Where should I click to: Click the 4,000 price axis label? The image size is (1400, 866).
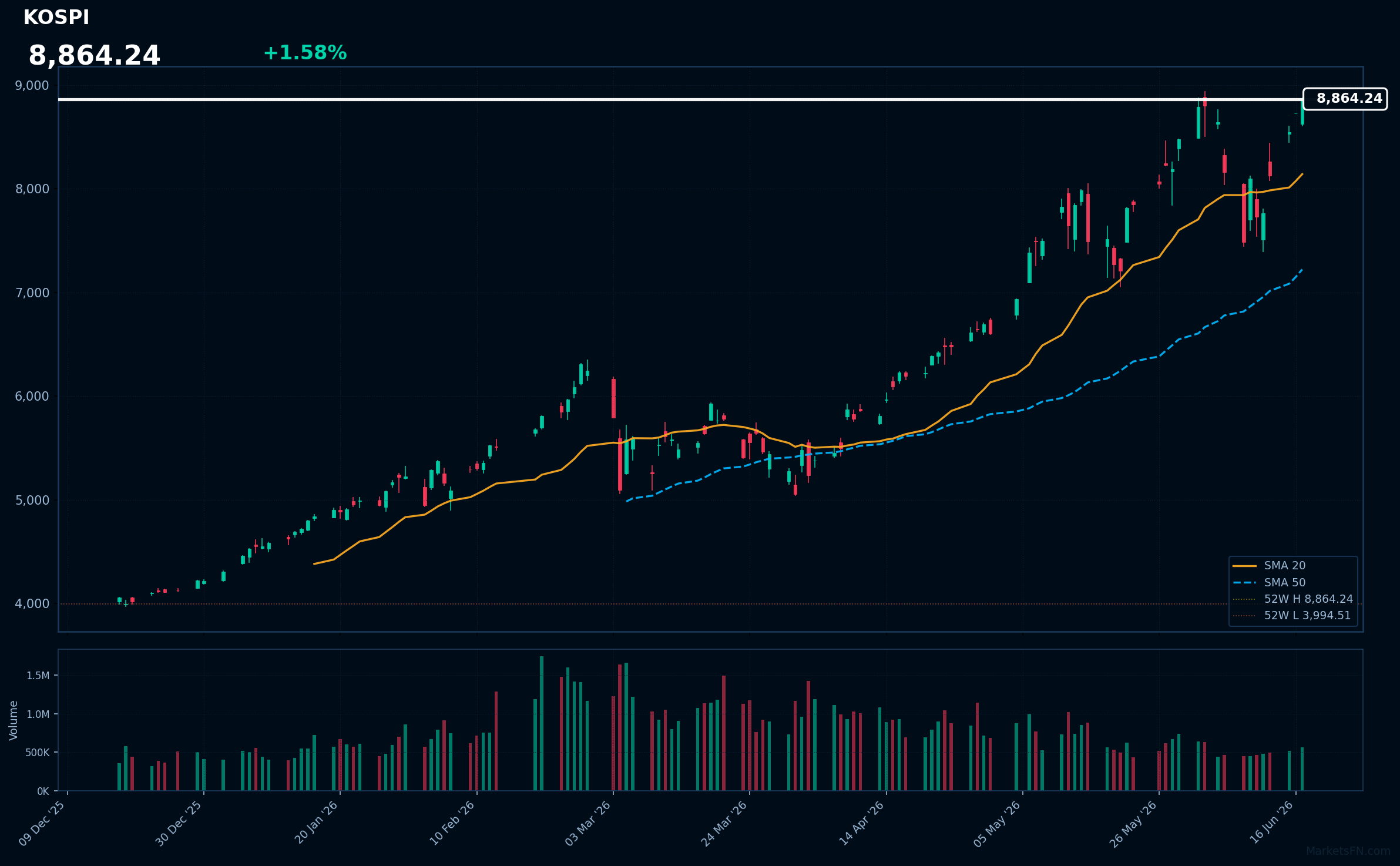click(32, 604)
